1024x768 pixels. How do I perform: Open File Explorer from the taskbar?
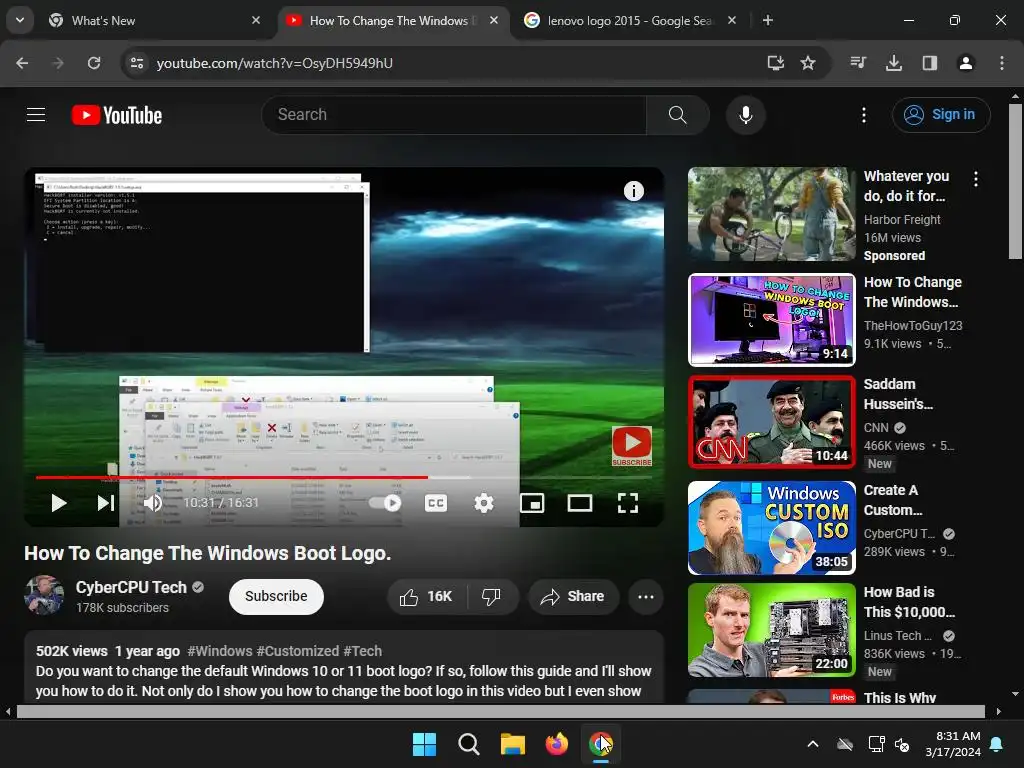tap(513, 744)
